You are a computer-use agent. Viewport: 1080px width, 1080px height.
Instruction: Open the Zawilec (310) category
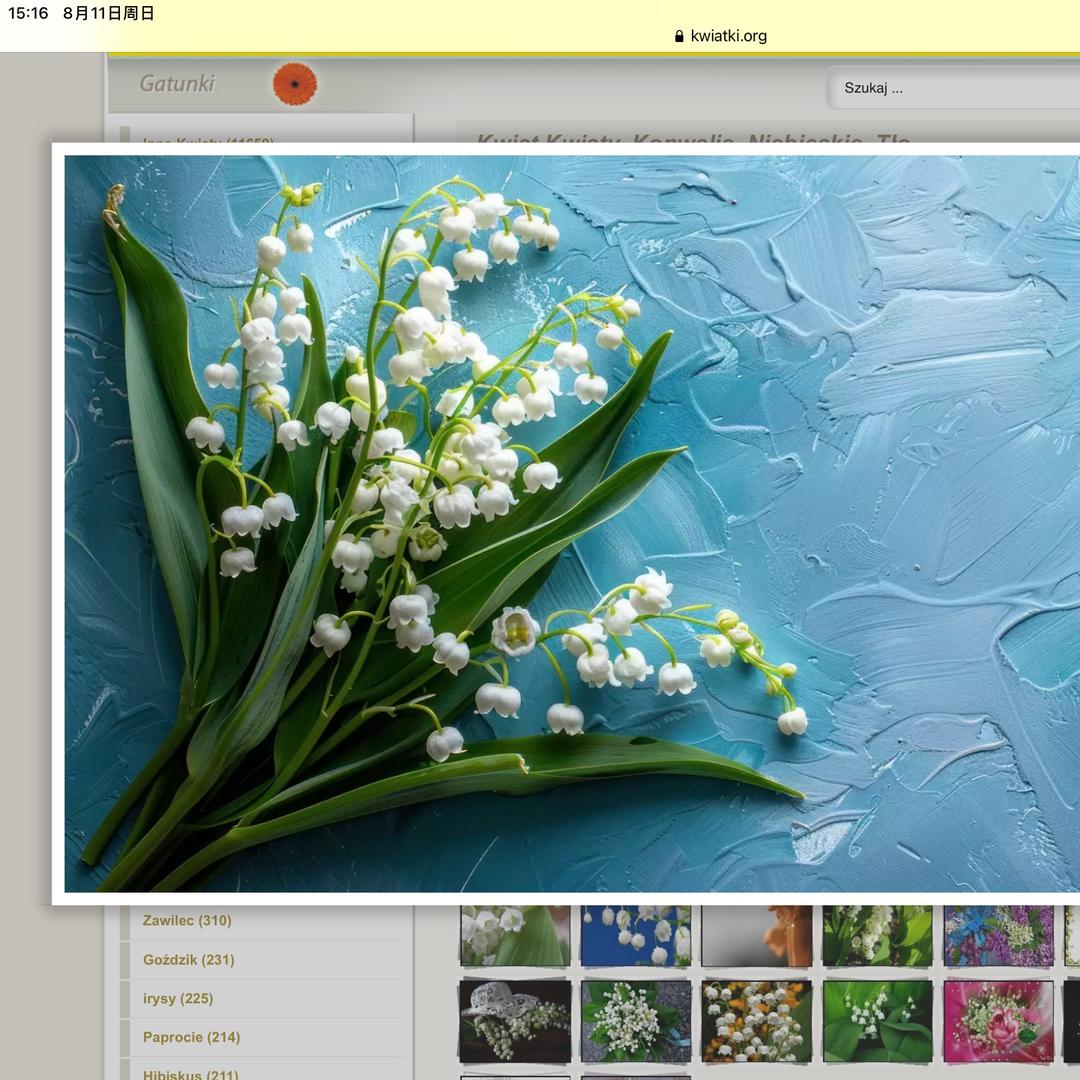pyautogui.click(x=187, y=920)
